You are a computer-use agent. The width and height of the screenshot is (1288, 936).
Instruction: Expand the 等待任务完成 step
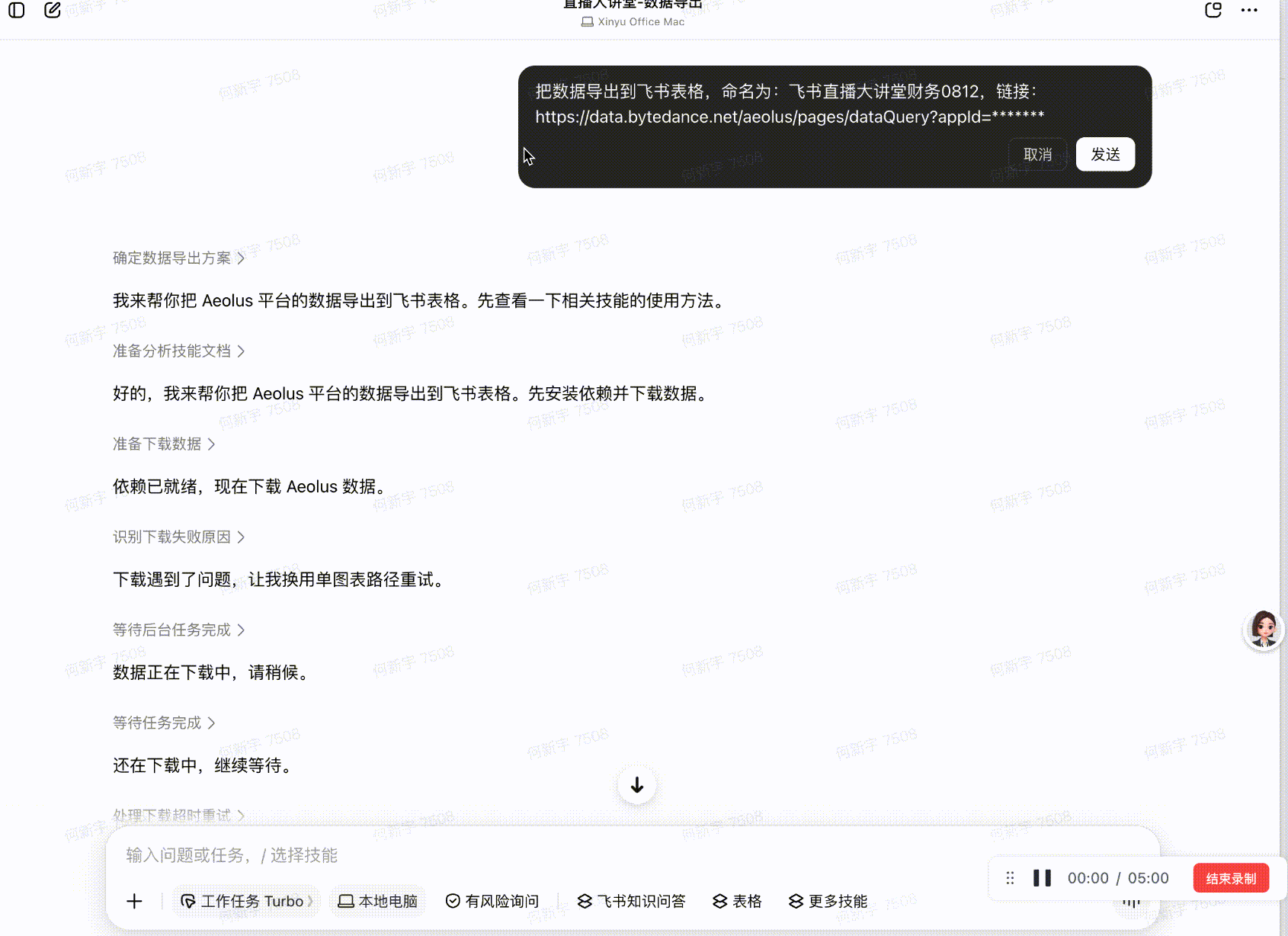[x=164, y=723]
